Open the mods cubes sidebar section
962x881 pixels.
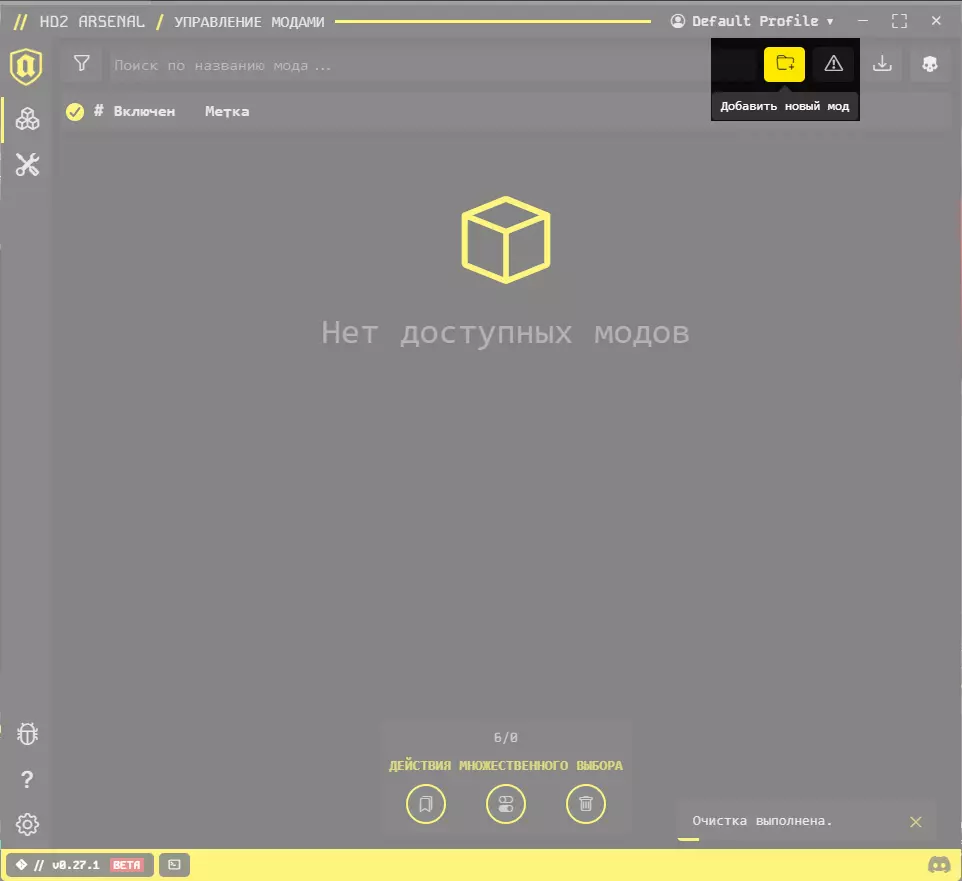pos(28,119)
